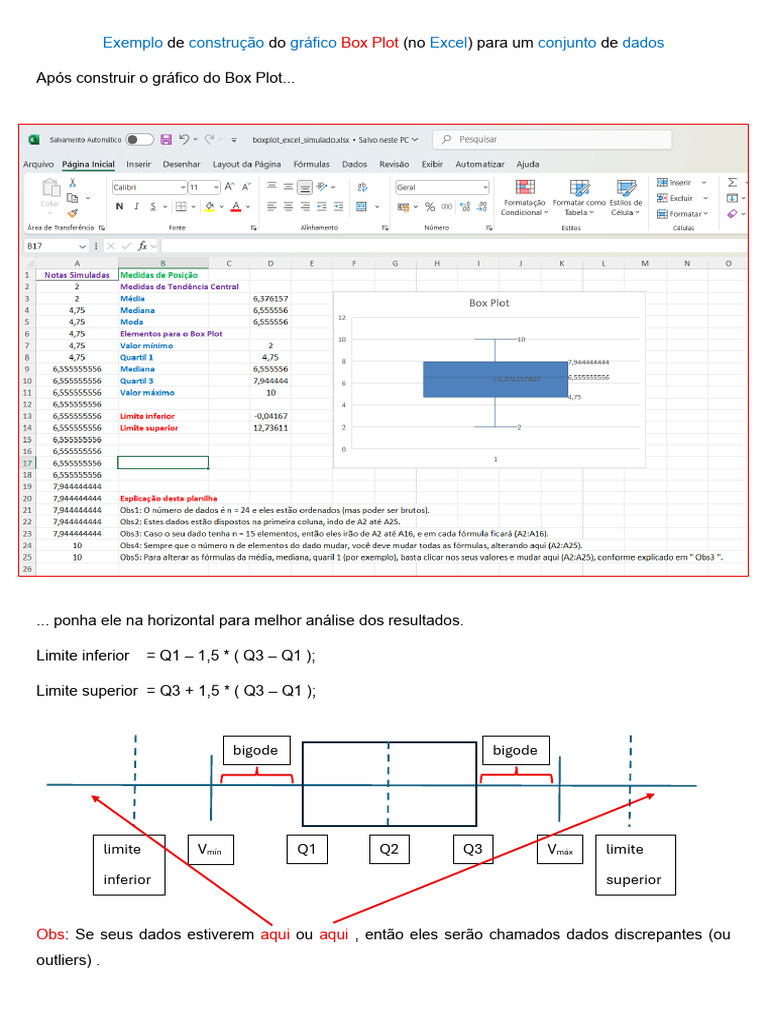Open the Dados tab
Image resolution: width=768 pixels, height=1024 pixels.
(x=355, y=164)
